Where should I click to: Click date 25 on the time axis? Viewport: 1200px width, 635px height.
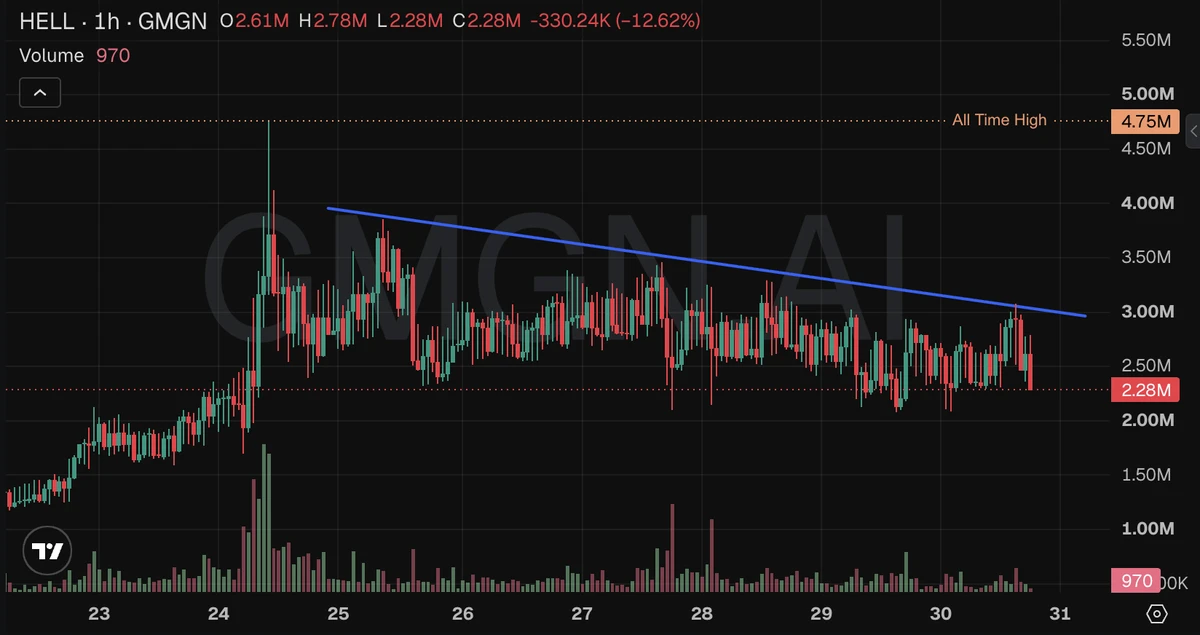338,613
